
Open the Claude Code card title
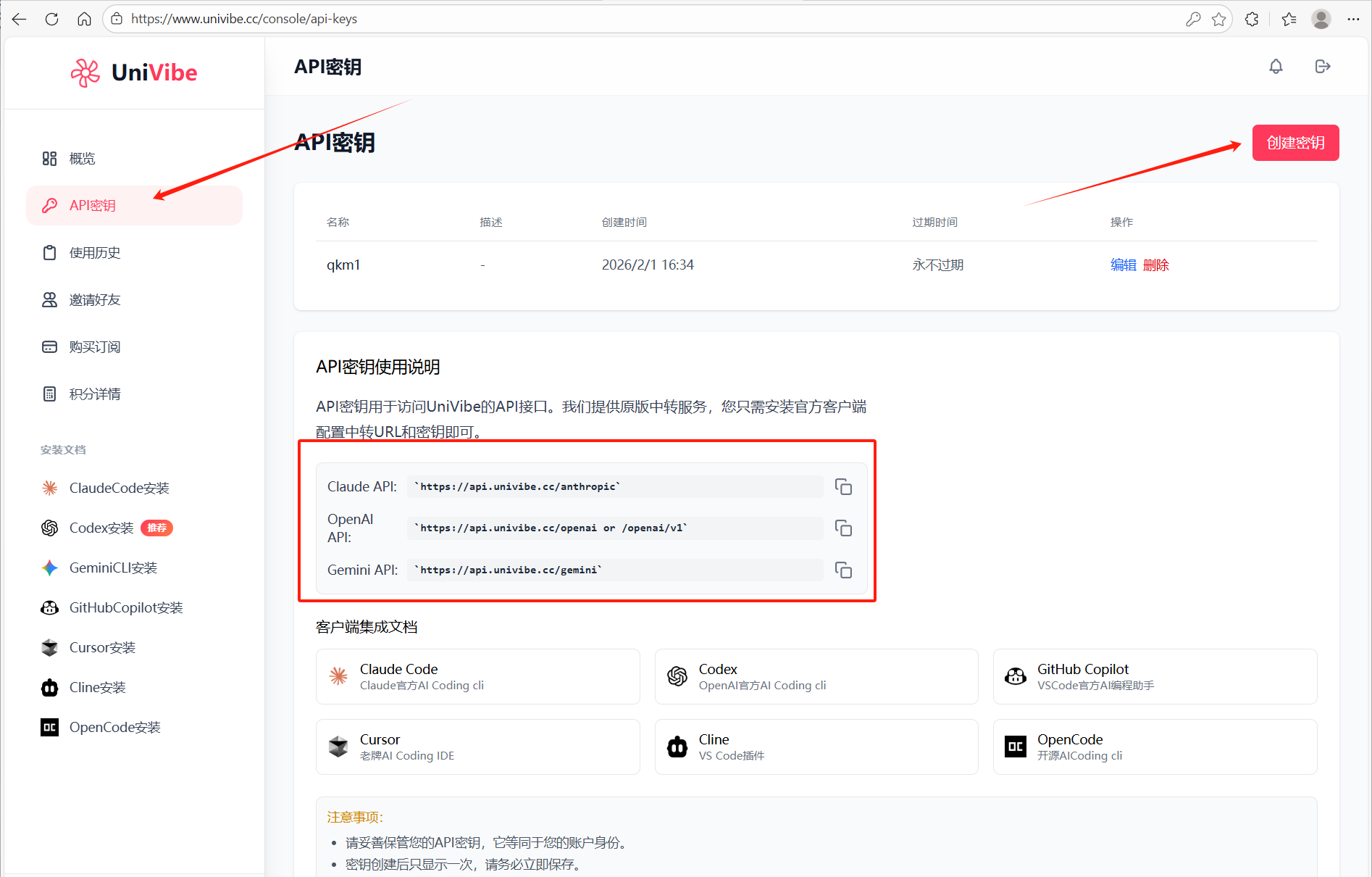[398, 669]
